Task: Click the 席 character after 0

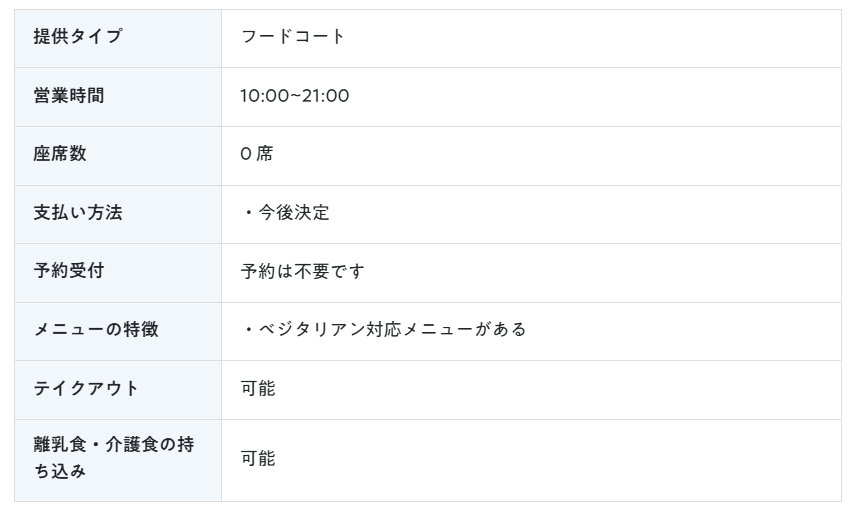Action: [265, 154]
